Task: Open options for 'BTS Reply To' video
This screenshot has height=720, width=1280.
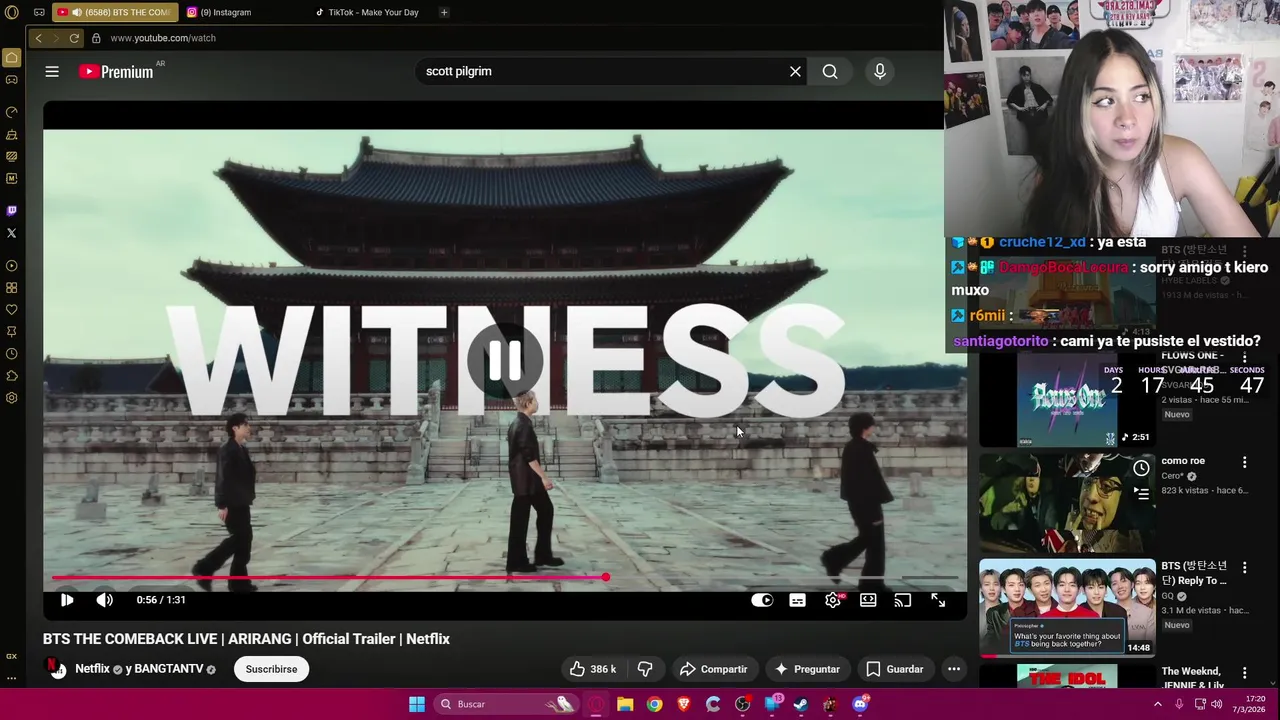Action: [x=1245, y=567]
